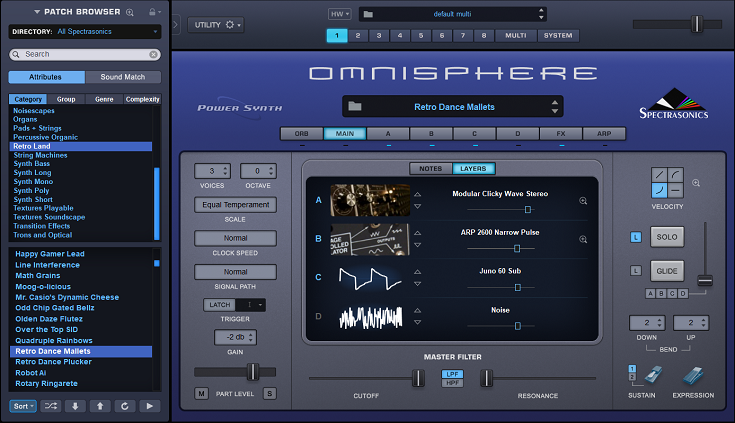This screenshot has width=735, height=423.
Task: Open the SYSTEM page
Action: coord(558,36)
